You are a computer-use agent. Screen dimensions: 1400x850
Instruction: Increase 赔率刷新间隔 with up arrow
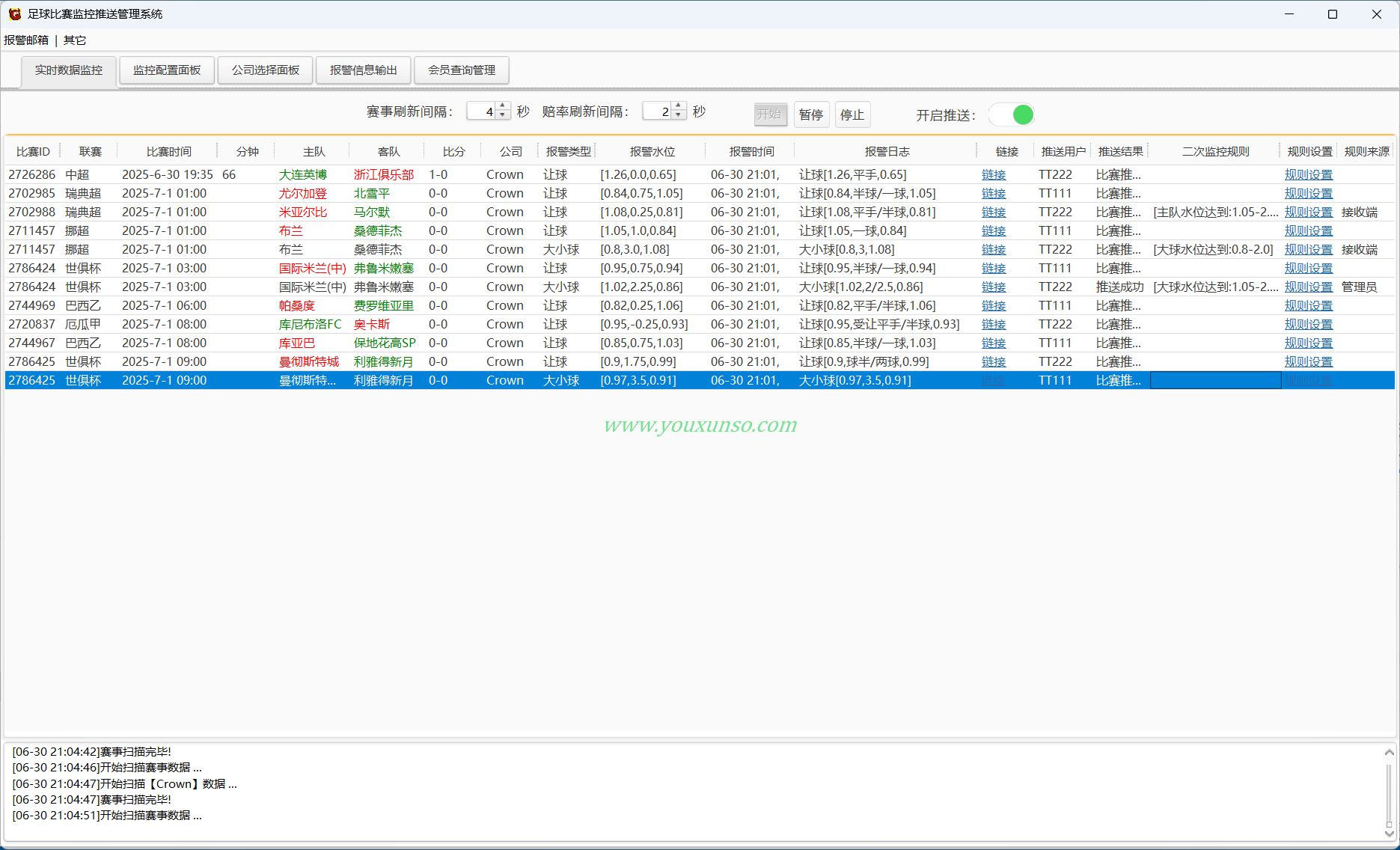[x=679, y=106]
